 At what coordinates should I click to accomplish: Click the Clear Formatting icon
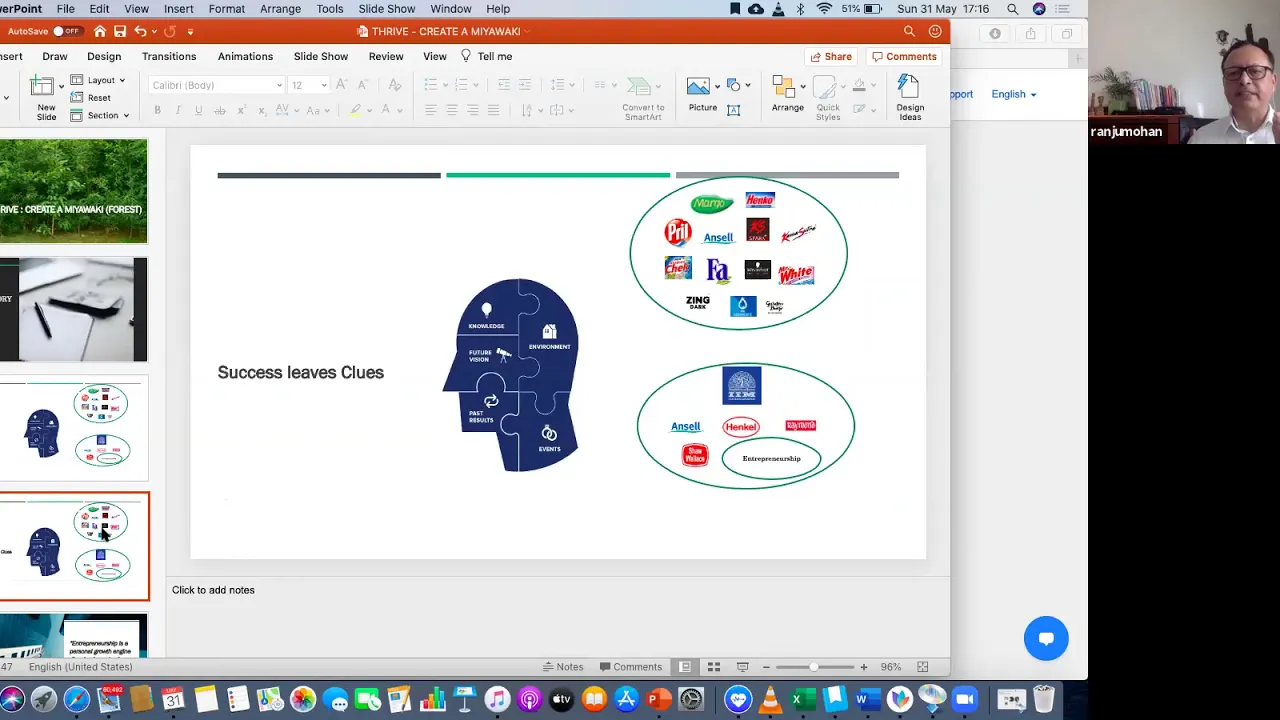(x=395, y=85)
